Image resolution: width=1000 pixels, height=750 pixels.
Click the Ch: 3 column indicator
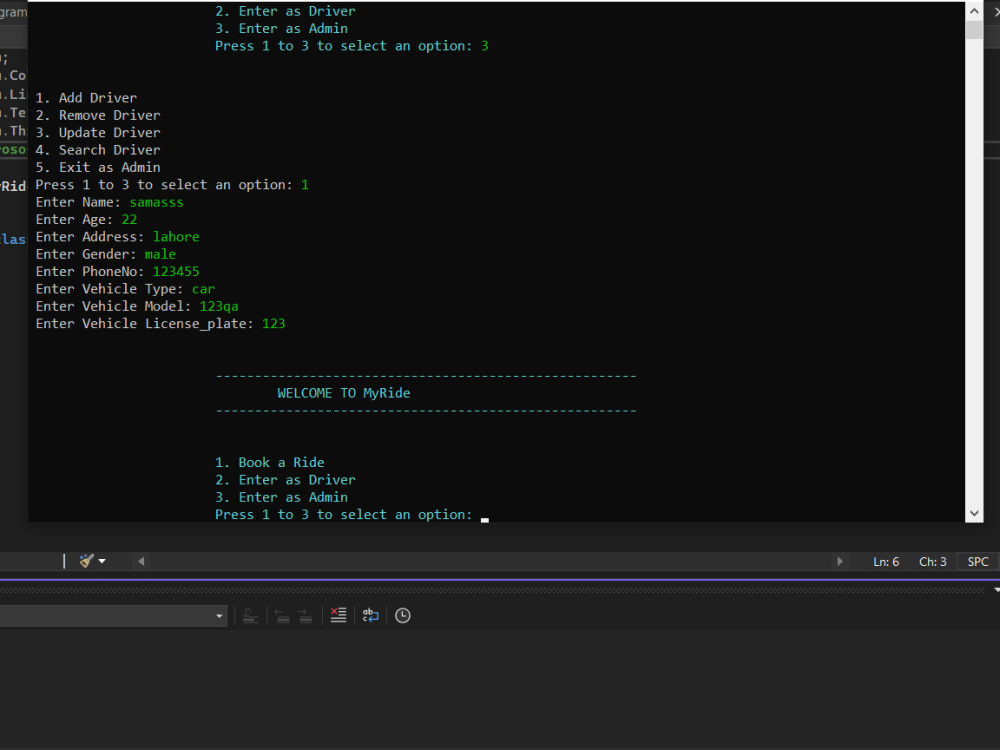coord(932,561)
